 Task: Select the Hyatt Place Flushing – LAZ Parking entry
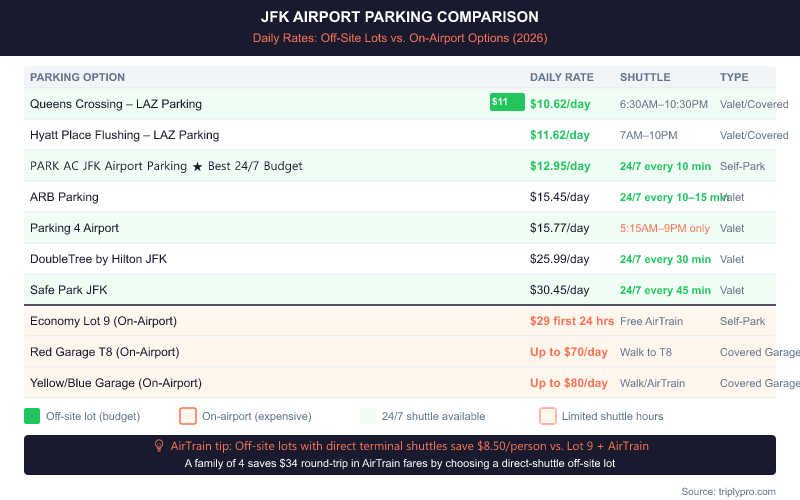pyautogui.click(x=124, y=135)
